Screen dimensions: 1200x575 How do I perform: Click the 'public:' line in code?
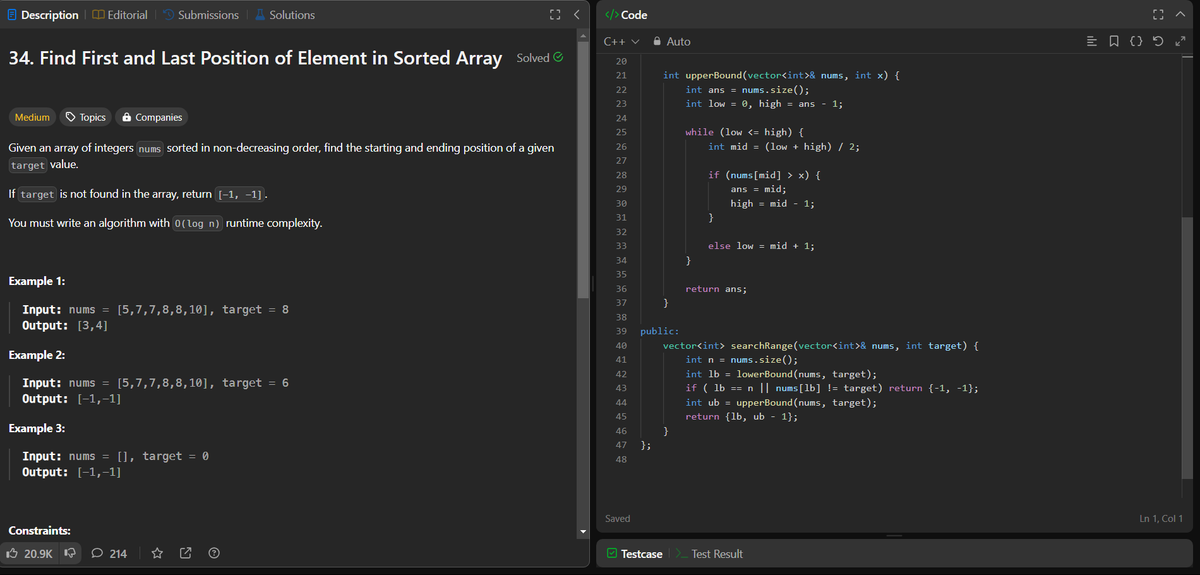(660, 331)
